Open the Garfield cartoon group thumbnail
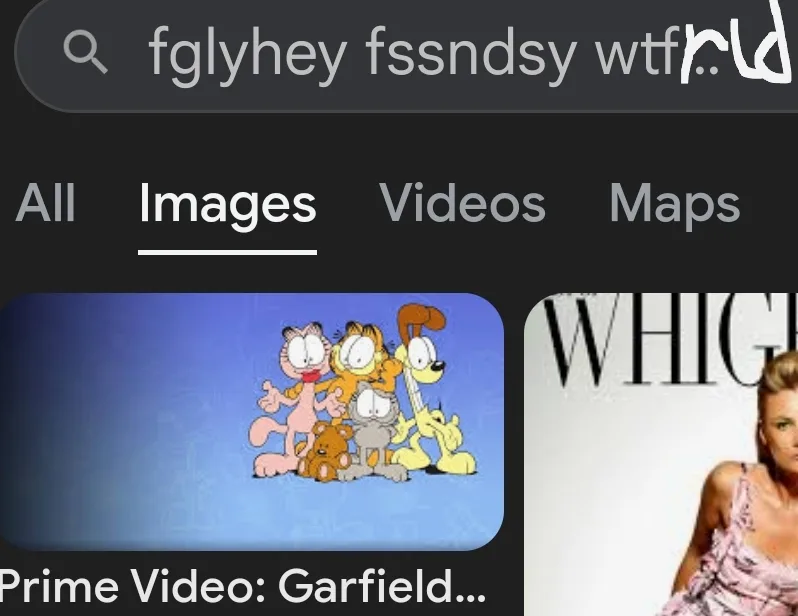 (x=252, y=422)
